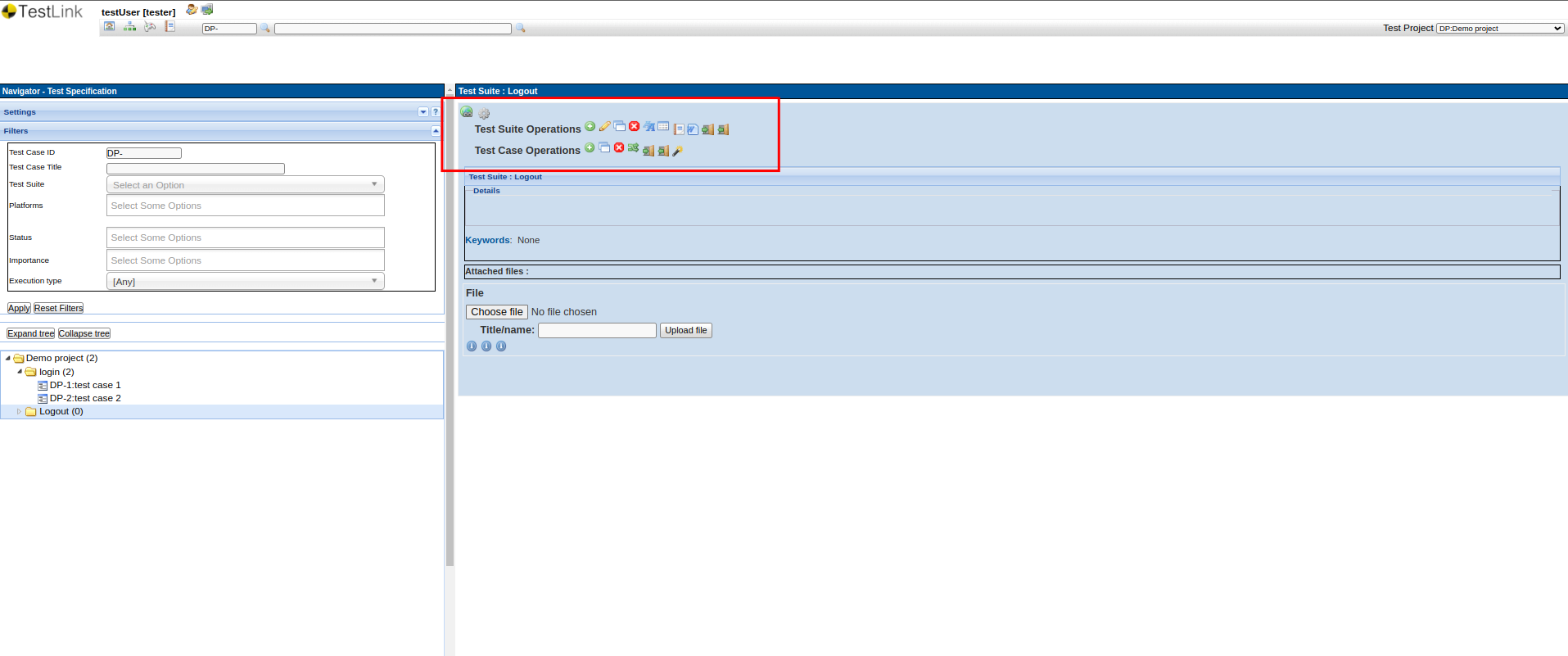
Task: Expand the Settings panel
Action: click(x=423, y=112)
